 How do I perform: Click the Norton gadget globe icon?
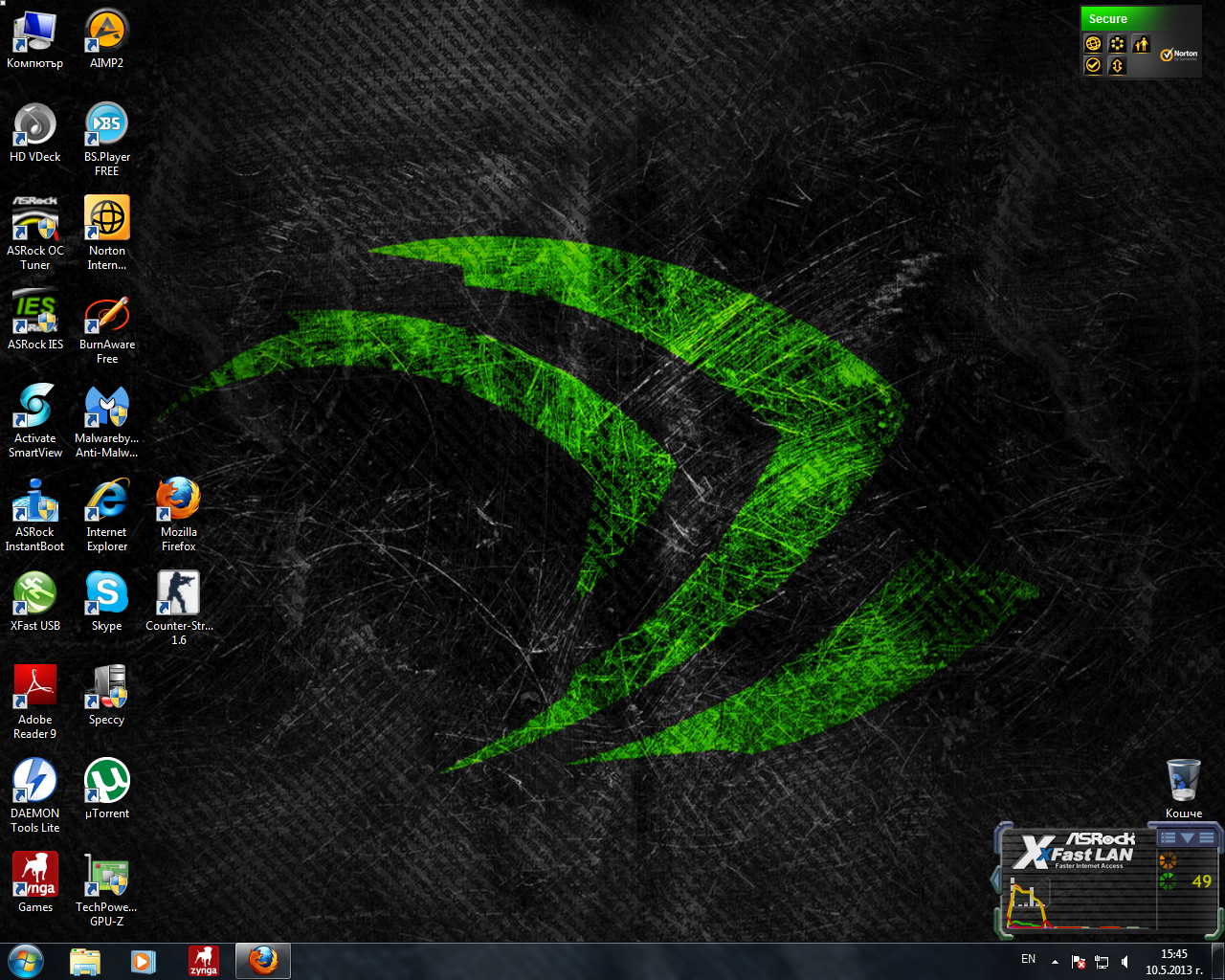click(x=1093, y=43)
